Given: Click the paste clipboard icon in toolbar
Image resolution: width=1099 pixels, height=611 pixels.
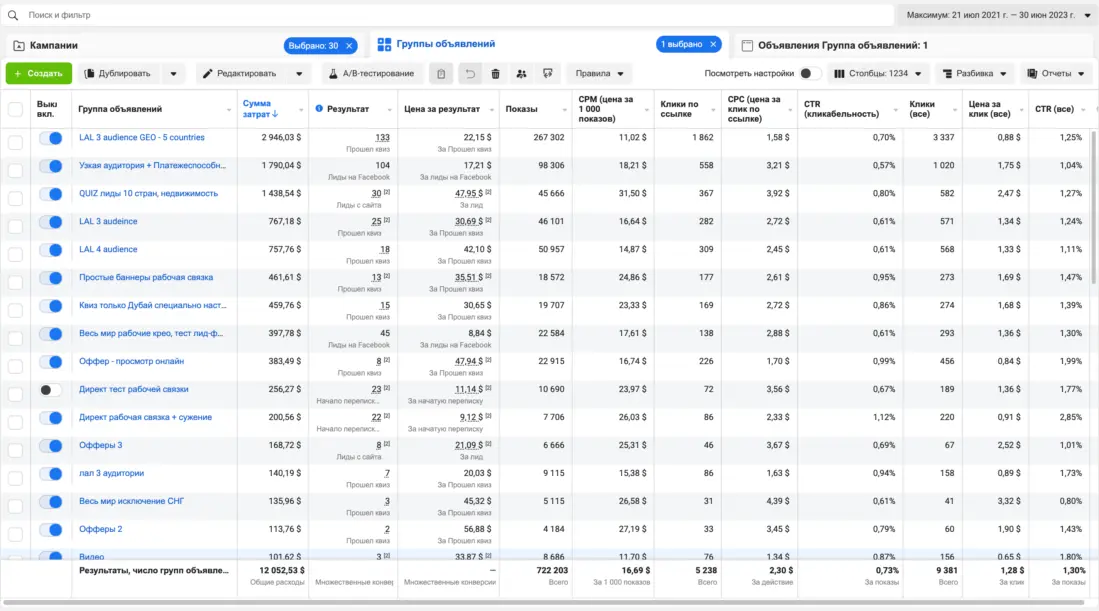Looking at the screenshot, I should (441, 74).
